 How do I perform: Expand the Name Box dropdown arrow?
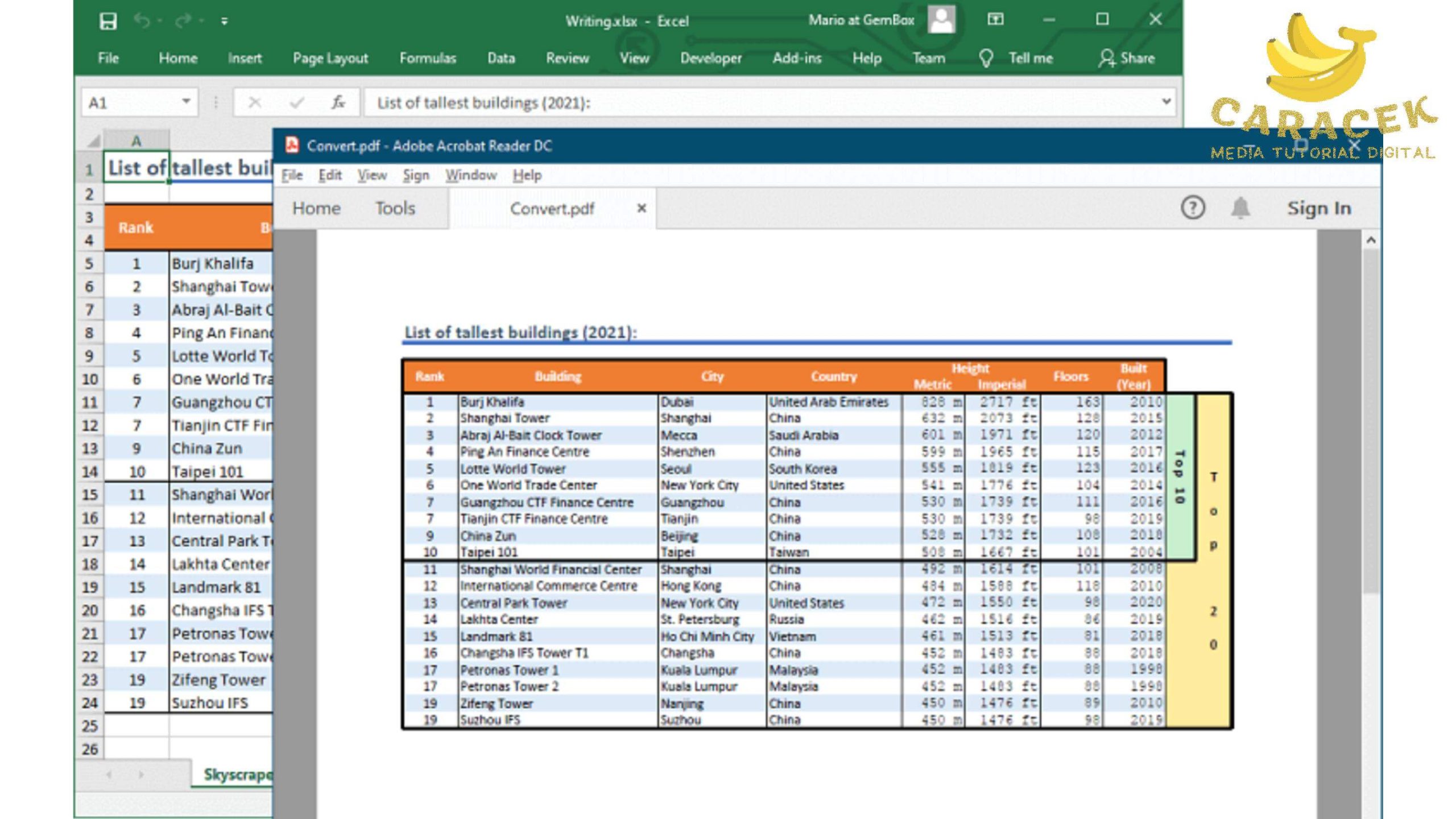pos(186,102)
